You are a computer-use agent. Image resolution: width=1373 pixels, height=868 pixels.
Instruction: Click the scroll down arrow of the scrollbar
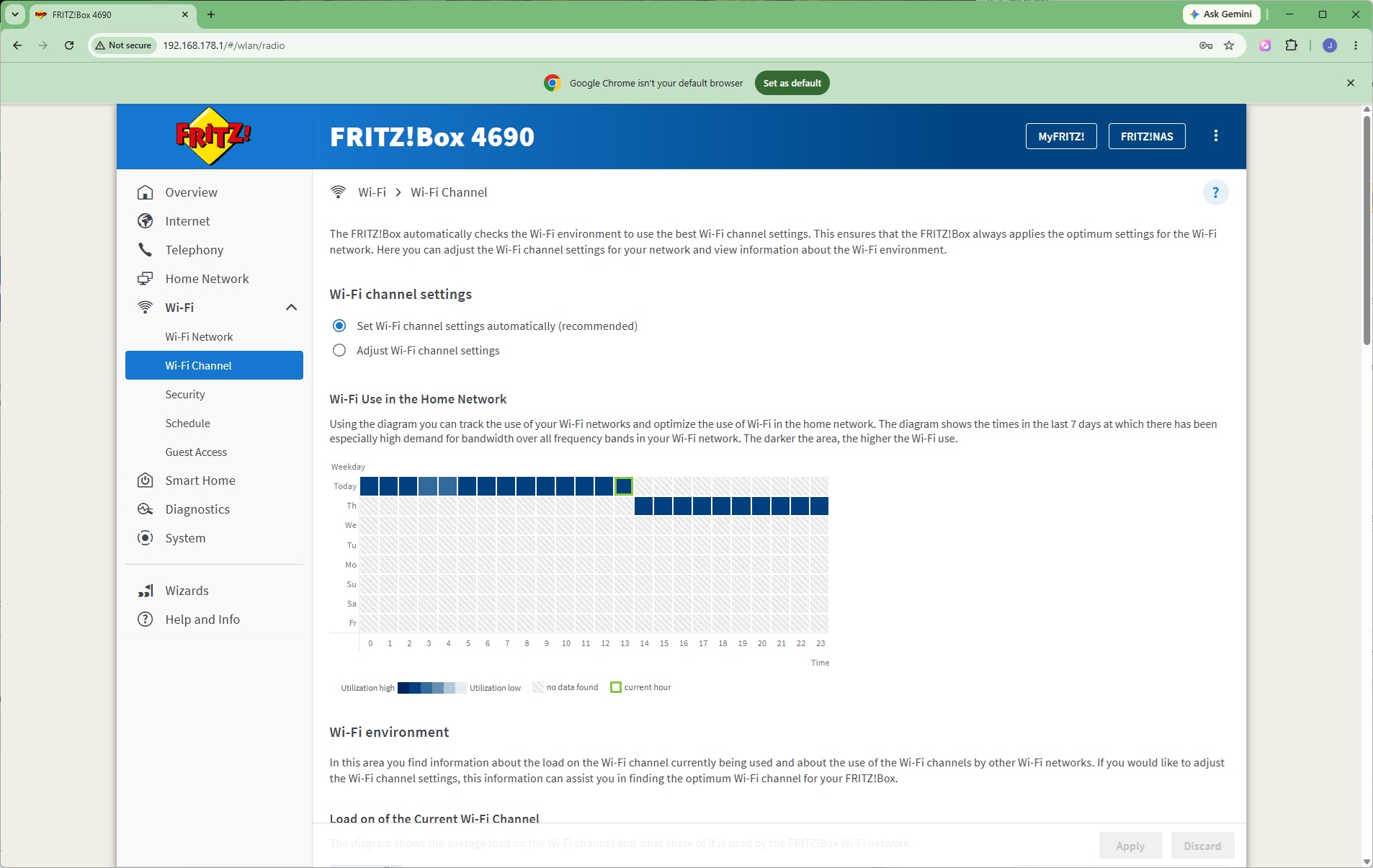coord(1367,862)
